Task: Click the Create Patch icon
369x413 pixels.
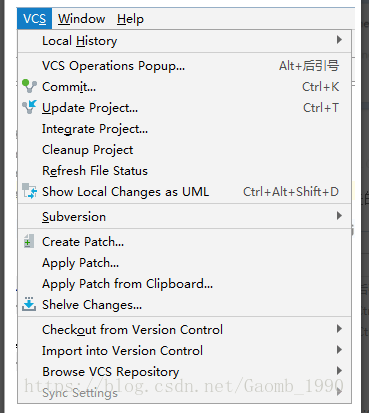Action: [x=29, y=242]
